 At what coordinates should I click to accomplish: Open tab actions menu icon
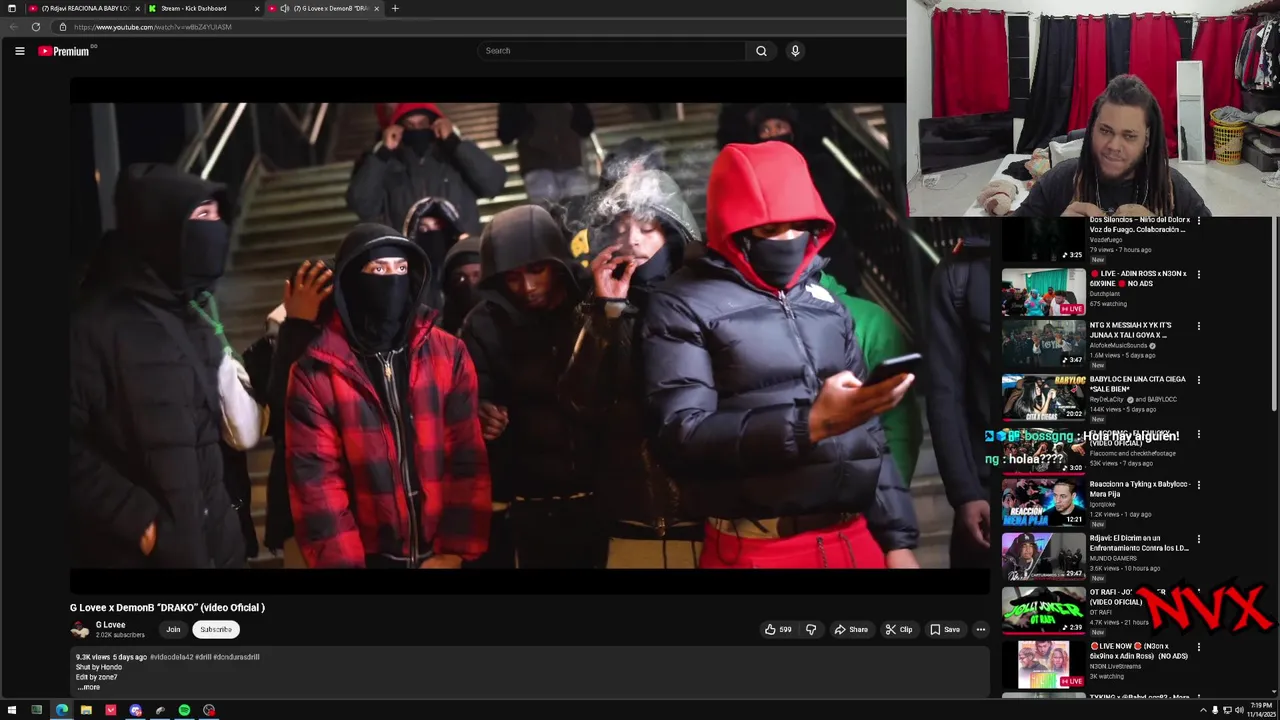click(12, 8)
